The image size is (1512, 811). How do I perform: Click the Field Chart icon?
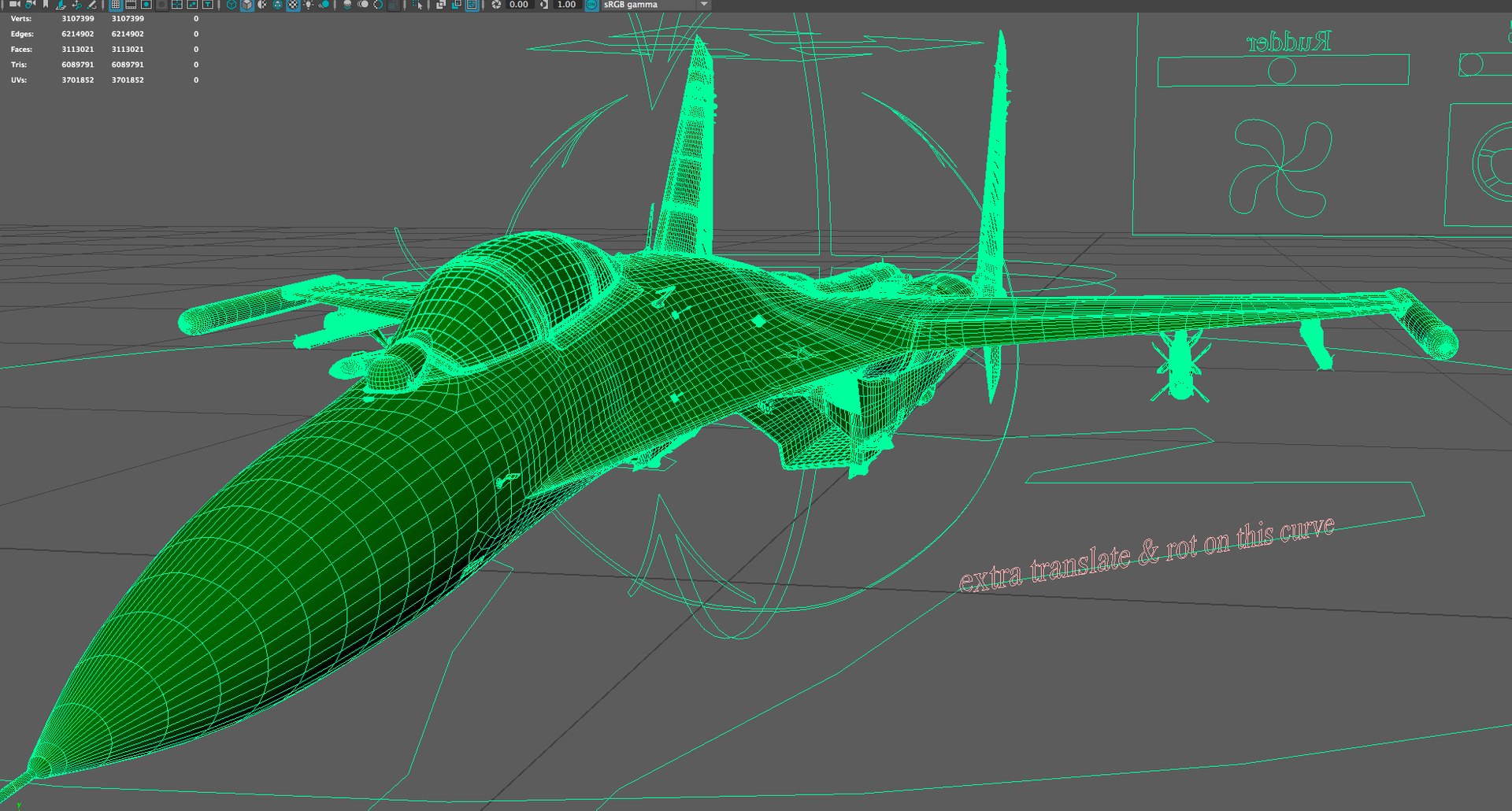tap(176, 5)
